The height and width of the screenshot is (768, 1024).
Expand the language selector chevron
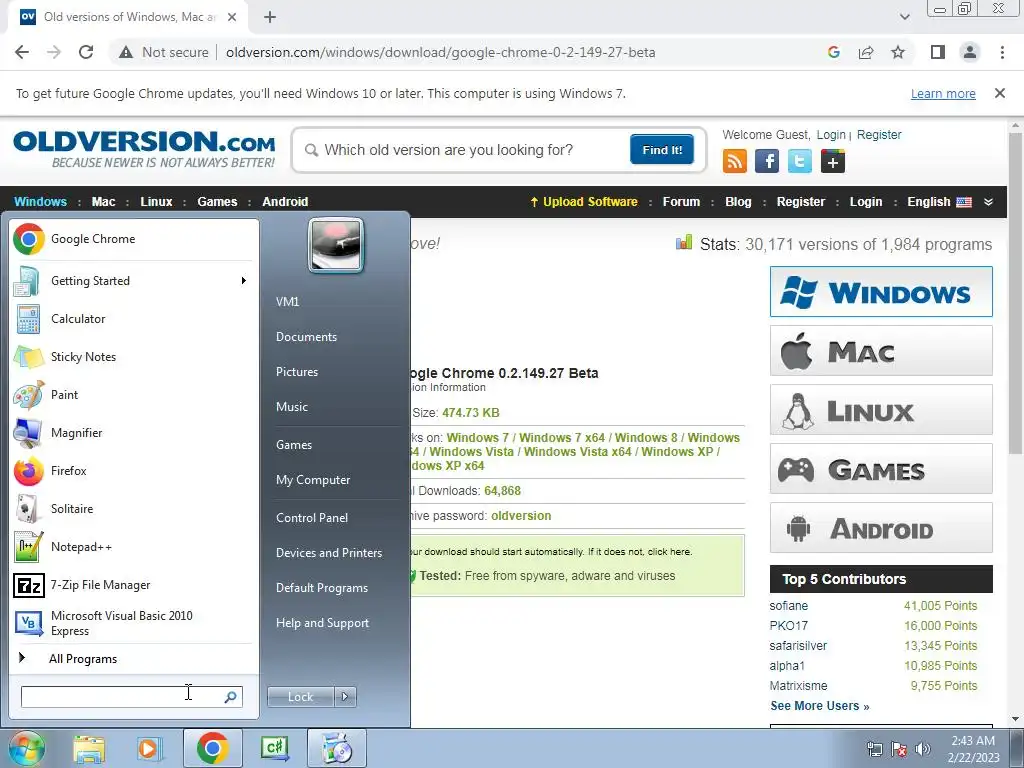click(x=989, y=202)
